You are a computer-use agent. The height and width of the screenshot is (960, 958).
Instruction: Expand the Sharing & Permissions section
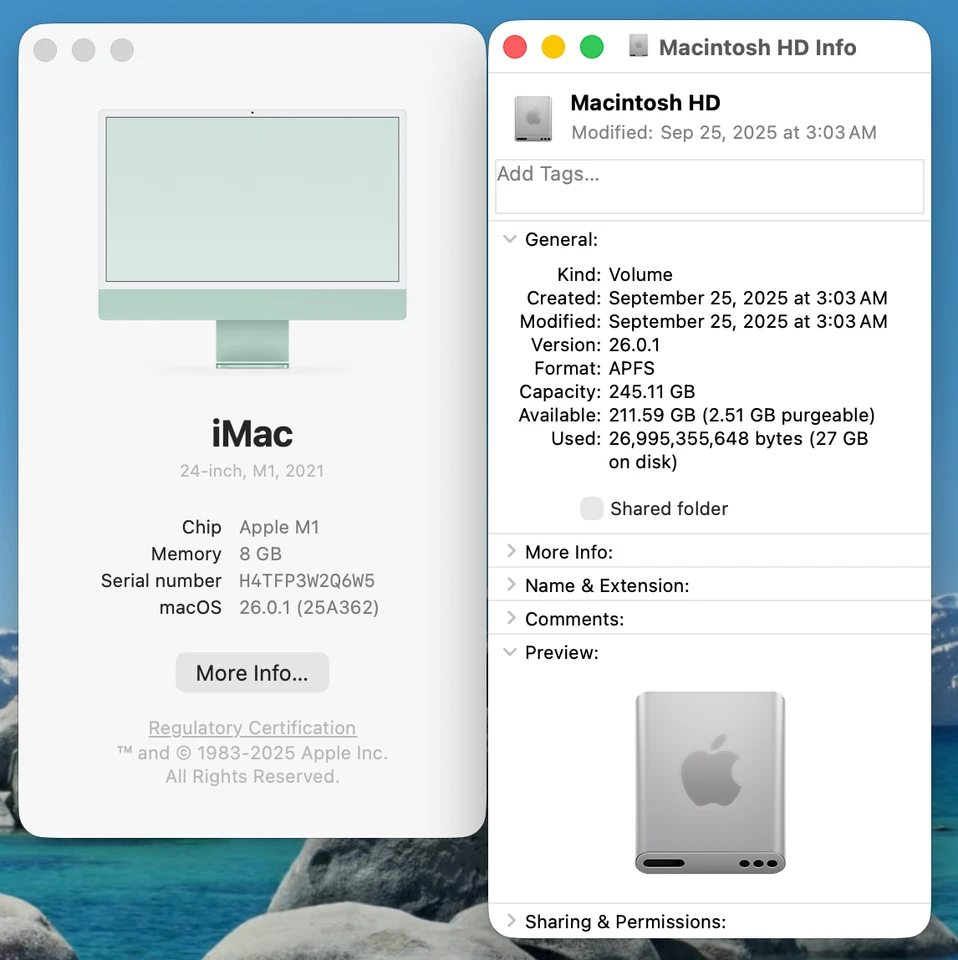click(511, 921)
